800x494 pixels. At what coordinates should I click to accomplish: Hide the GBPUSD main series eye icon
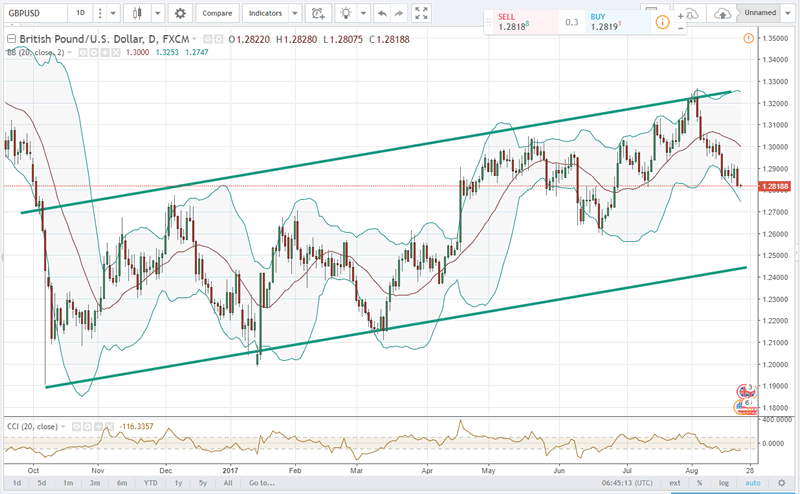(208, 39)
